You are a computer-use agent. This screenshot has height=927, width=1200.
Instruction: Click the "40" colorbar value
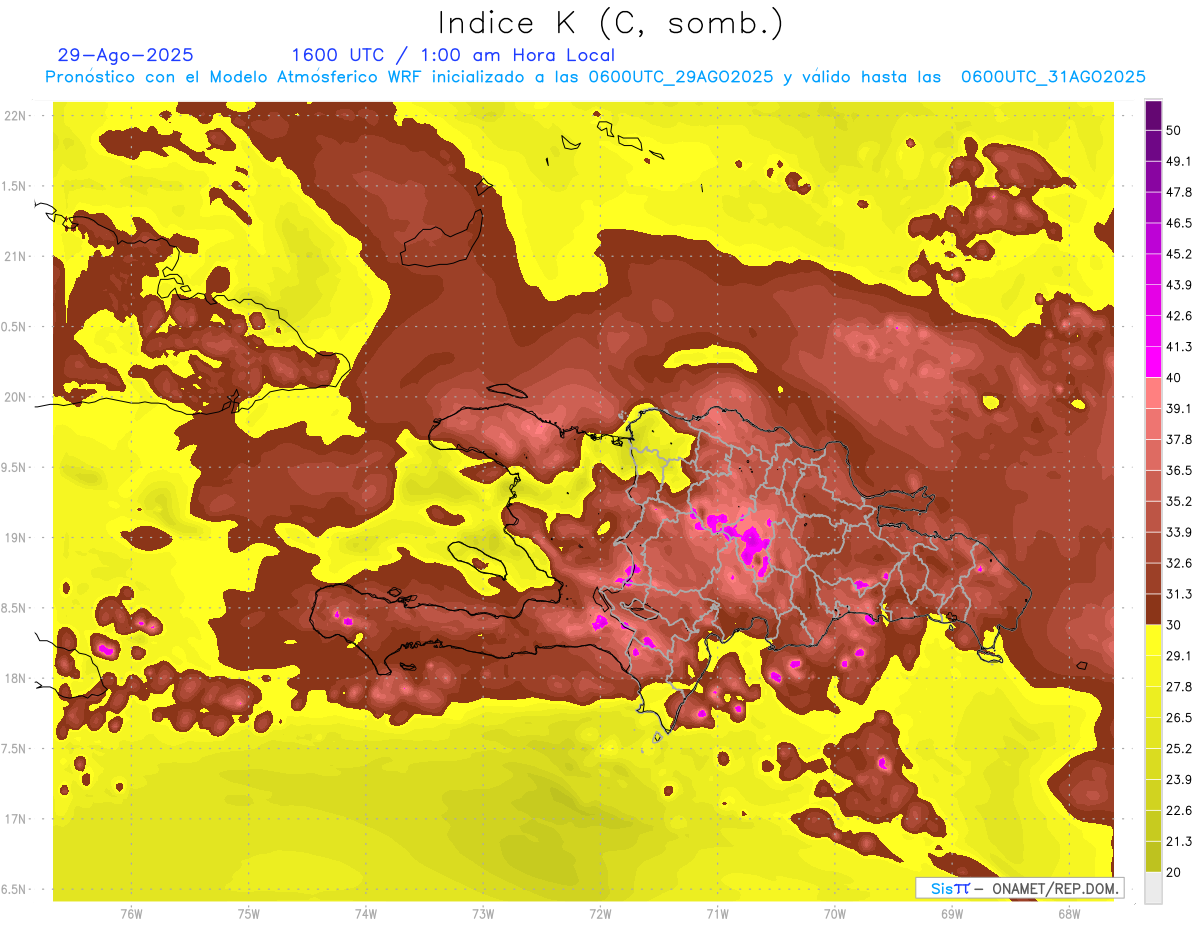point(1174,377)
